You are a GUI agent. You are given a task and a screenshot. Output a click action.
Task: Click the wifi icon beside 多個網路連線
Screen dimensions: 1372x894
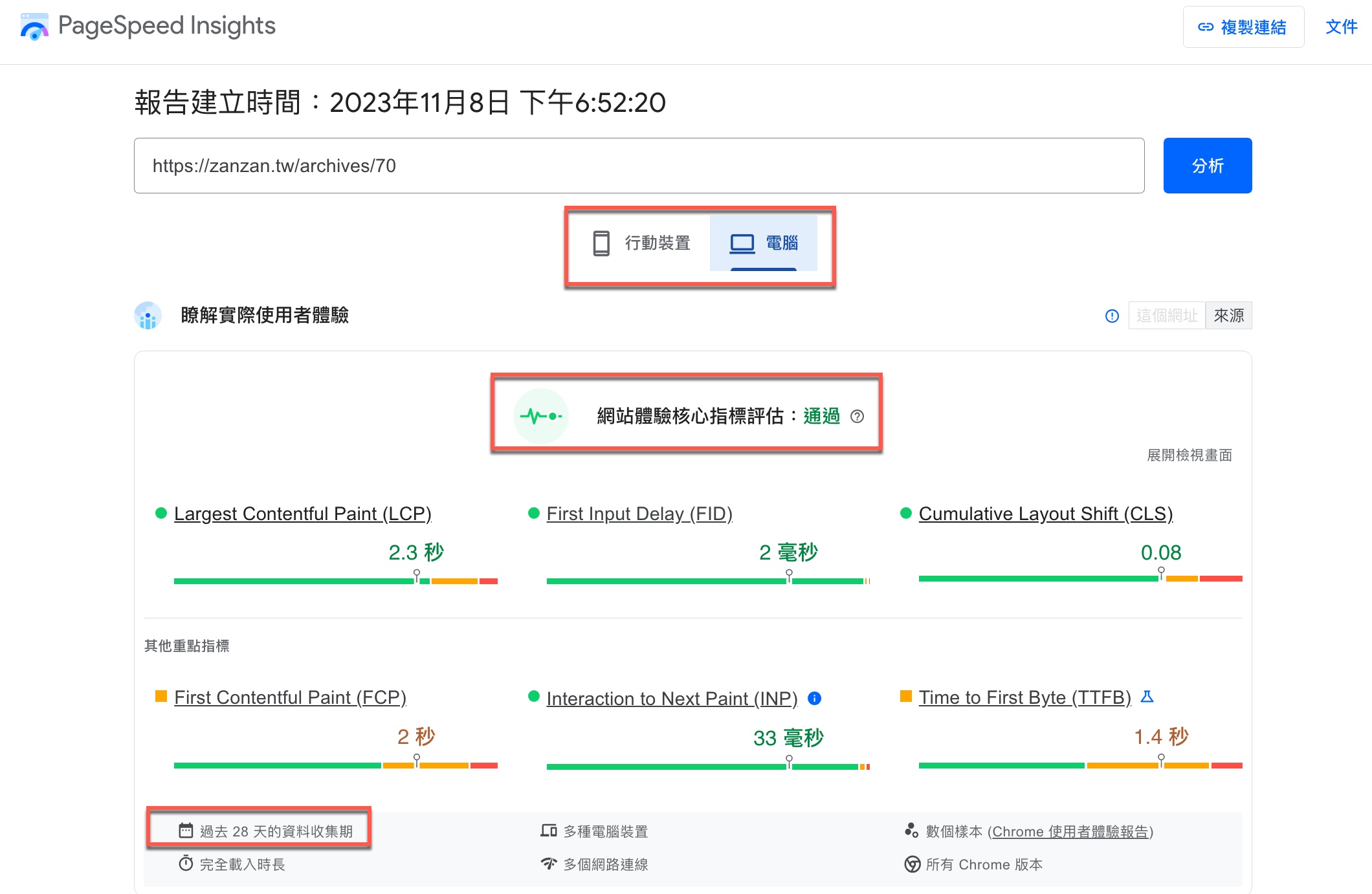click(549, 864)
